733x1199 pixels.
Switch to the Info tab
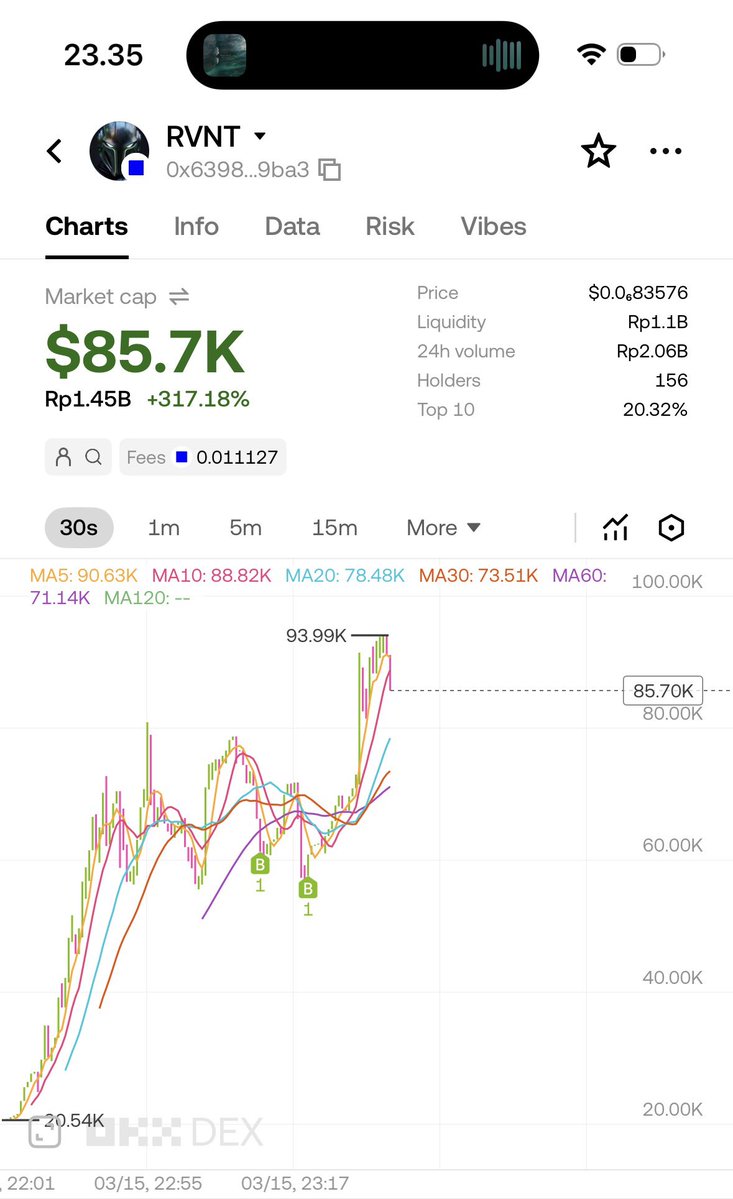click(x=196, y=226)
